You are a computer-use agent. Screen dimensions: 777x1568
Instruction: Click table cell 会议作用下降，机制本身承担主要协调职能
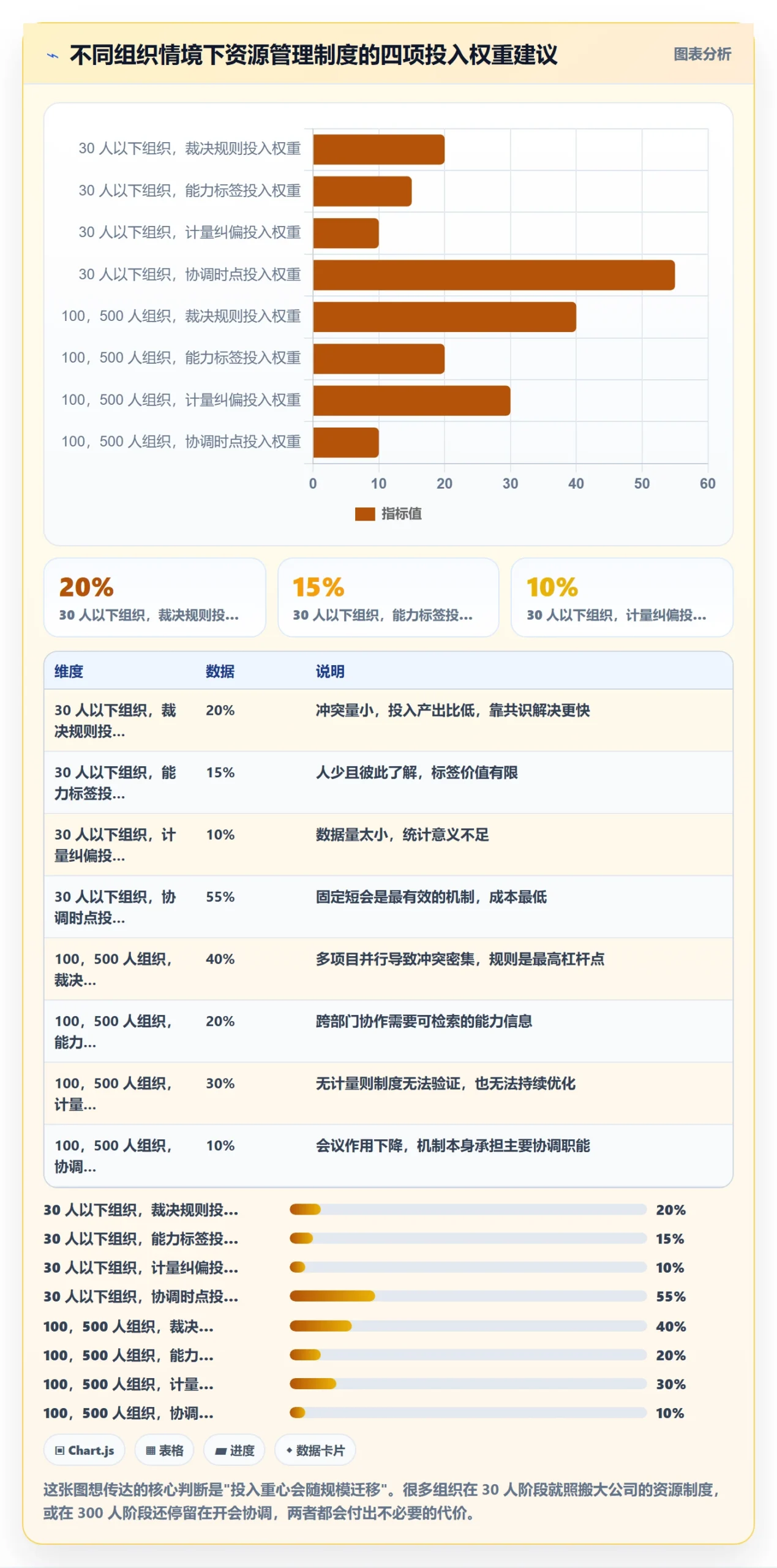point(452,1145)
